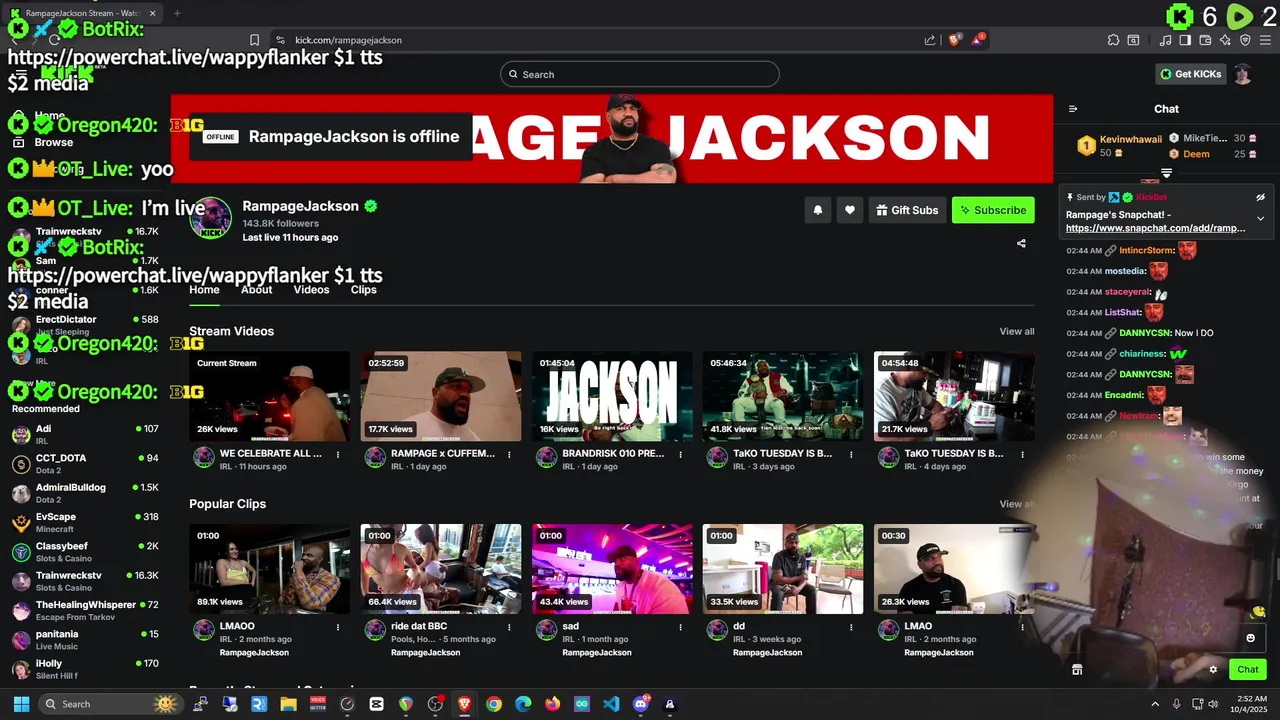This screenshot has width=1280, height=720.
Task: Open options menu for 'ride dat BBC' clip
Action: click(509, 626)
